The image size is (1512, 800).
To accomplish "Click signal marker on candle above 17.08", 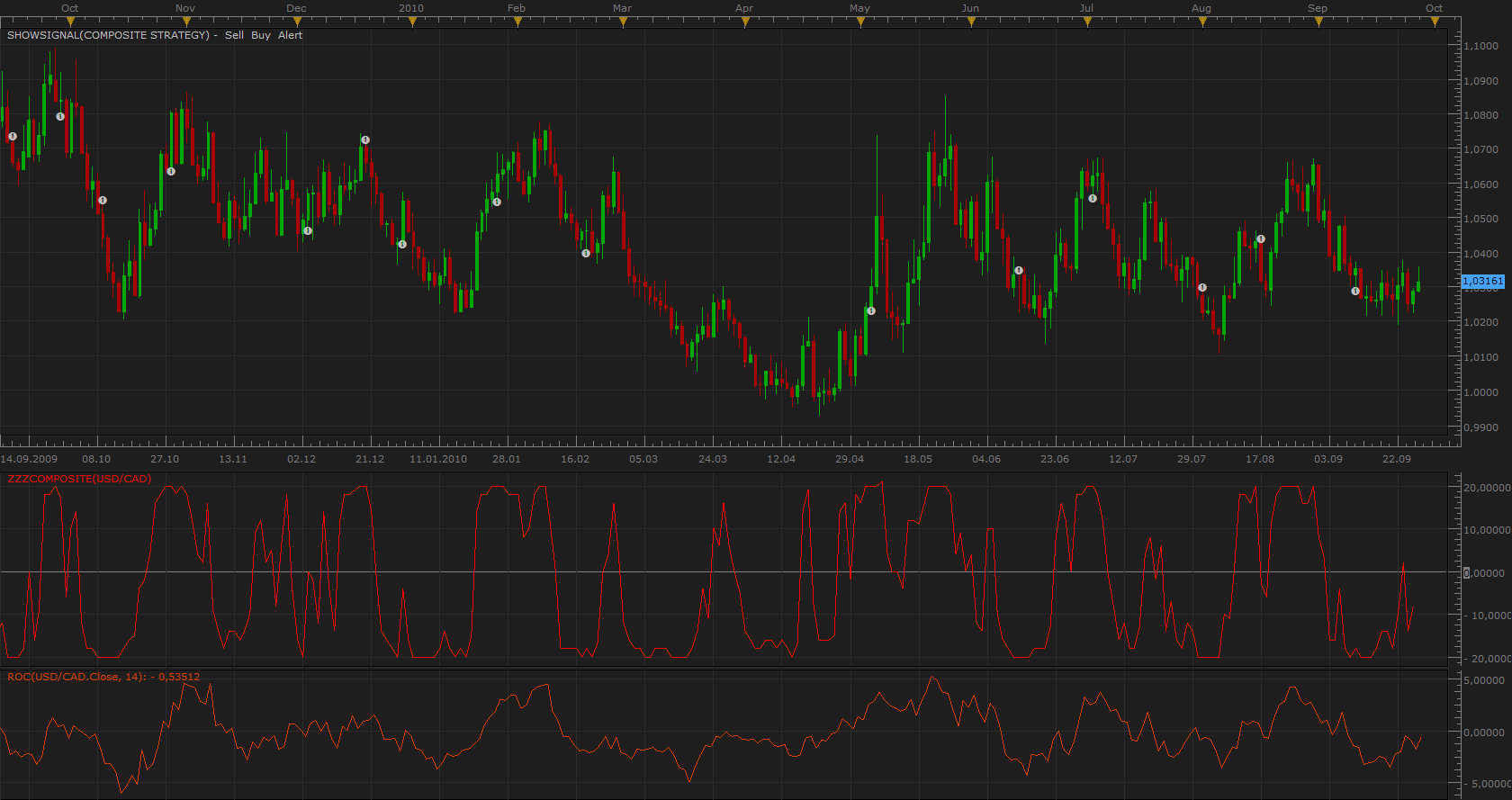I will (1261, 238).
